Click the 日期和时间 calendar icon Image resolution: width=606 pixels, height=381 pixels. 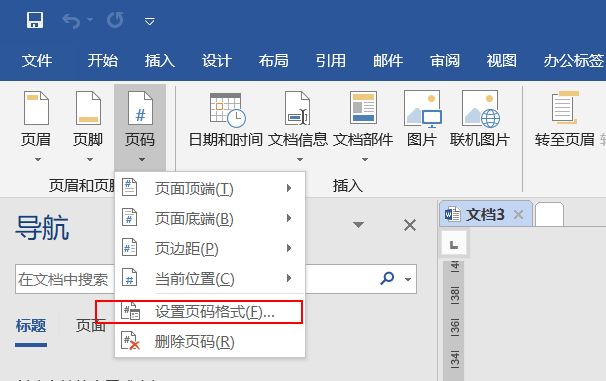pyautogui.click(x=227, y=110)
